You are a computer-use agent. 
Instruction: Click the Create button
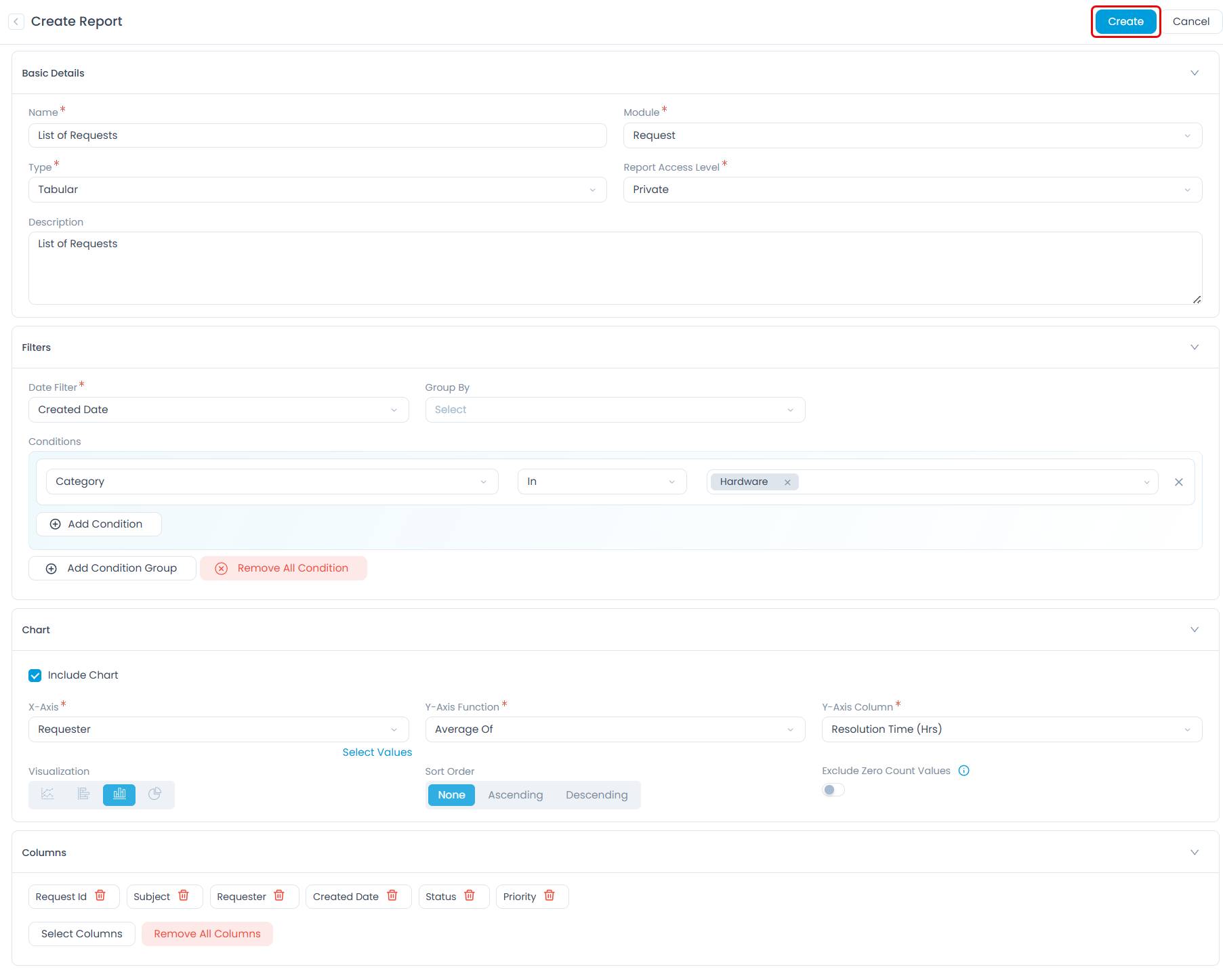pos(1125,22)
